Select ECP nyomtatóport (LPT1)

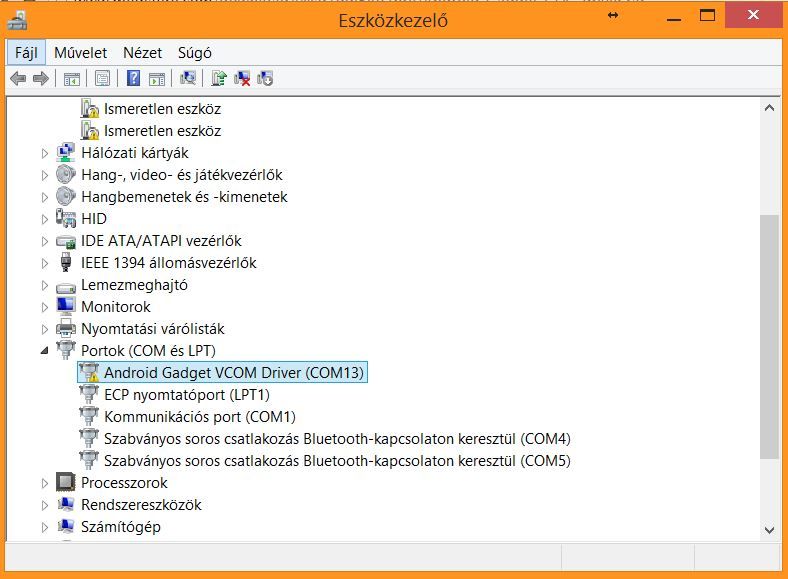click(186, 395)
